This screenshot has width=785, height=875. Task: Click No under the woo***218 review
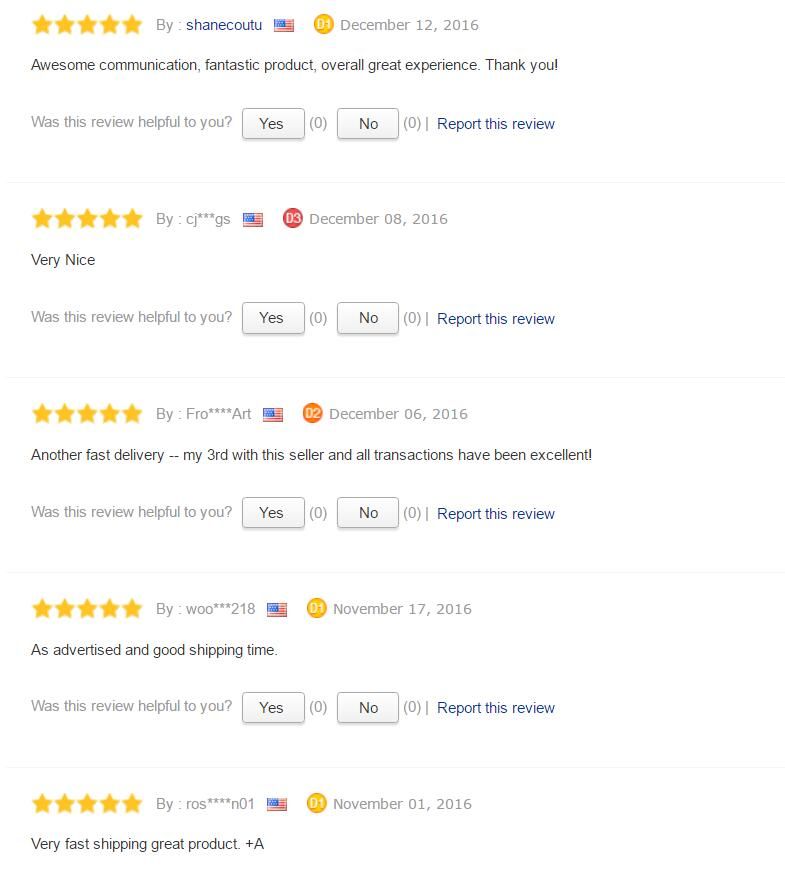pos(368,708)
